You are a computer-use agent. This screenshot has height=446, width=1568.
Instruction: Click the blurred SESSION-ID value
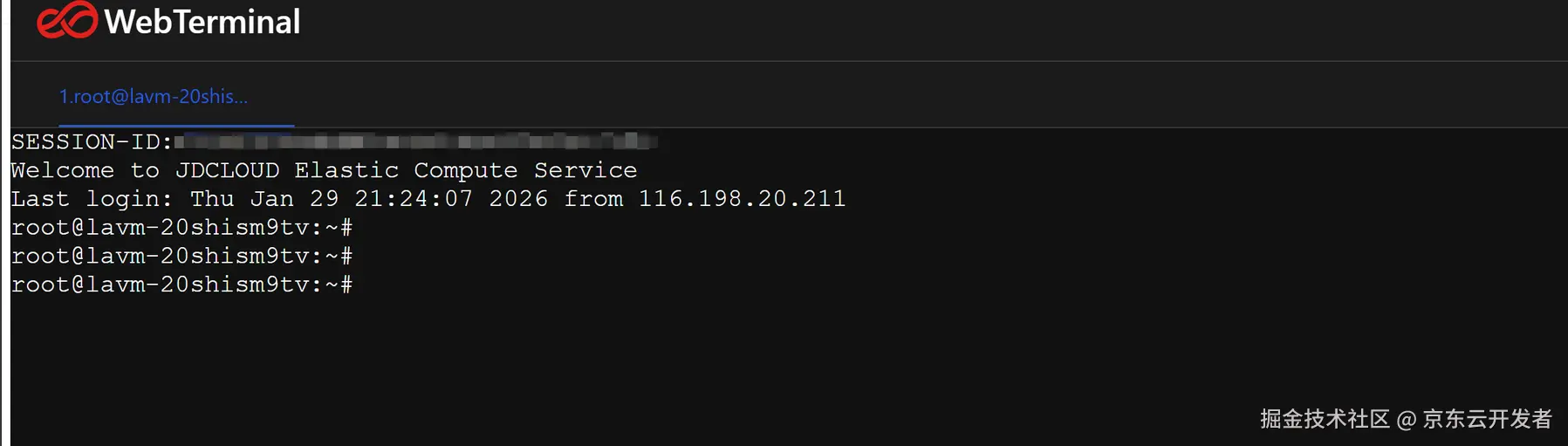tap(416, 141)
